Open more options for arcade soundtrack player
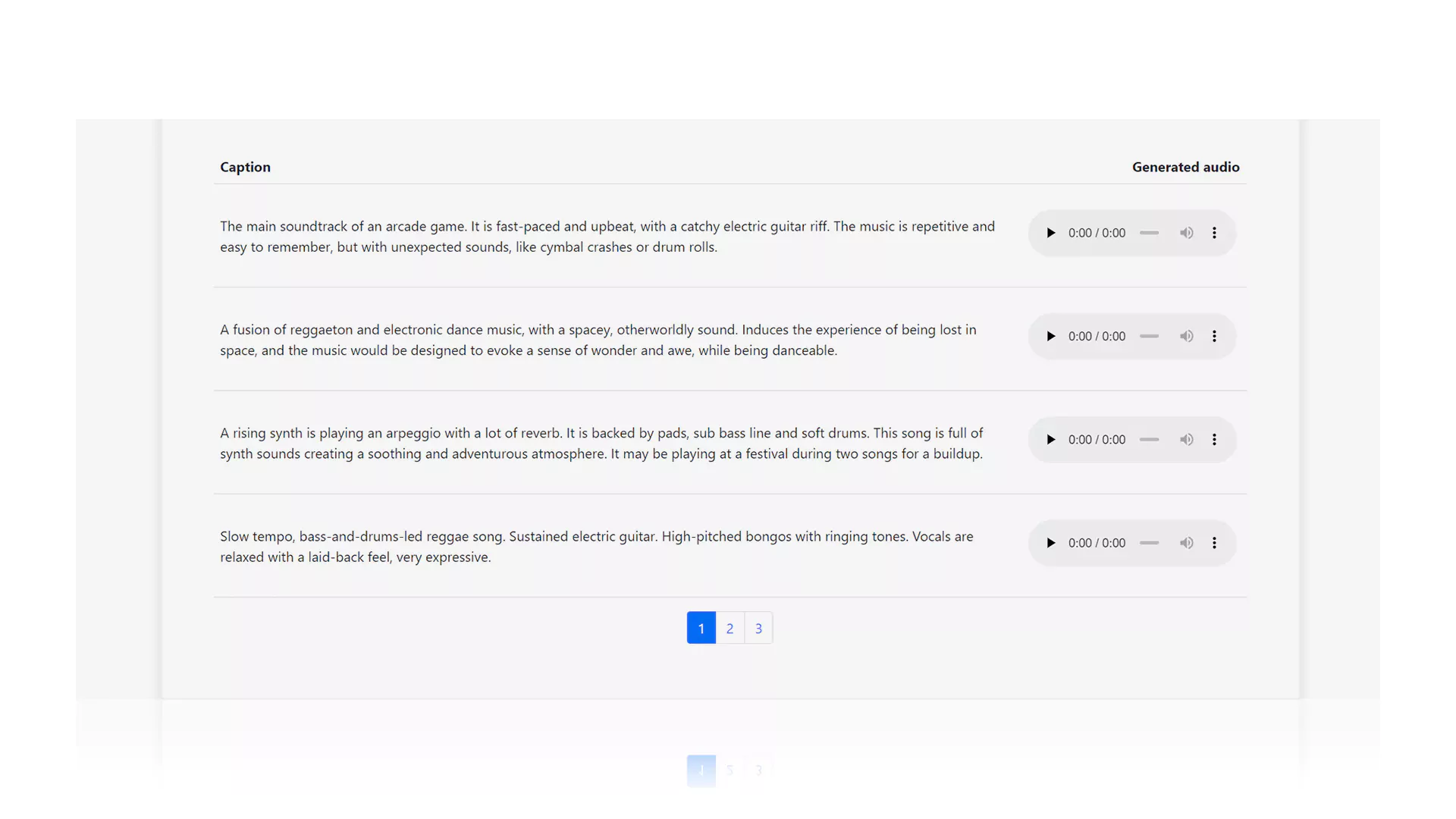Screen dimensions: 1456x819 (x=1214, y=233)
